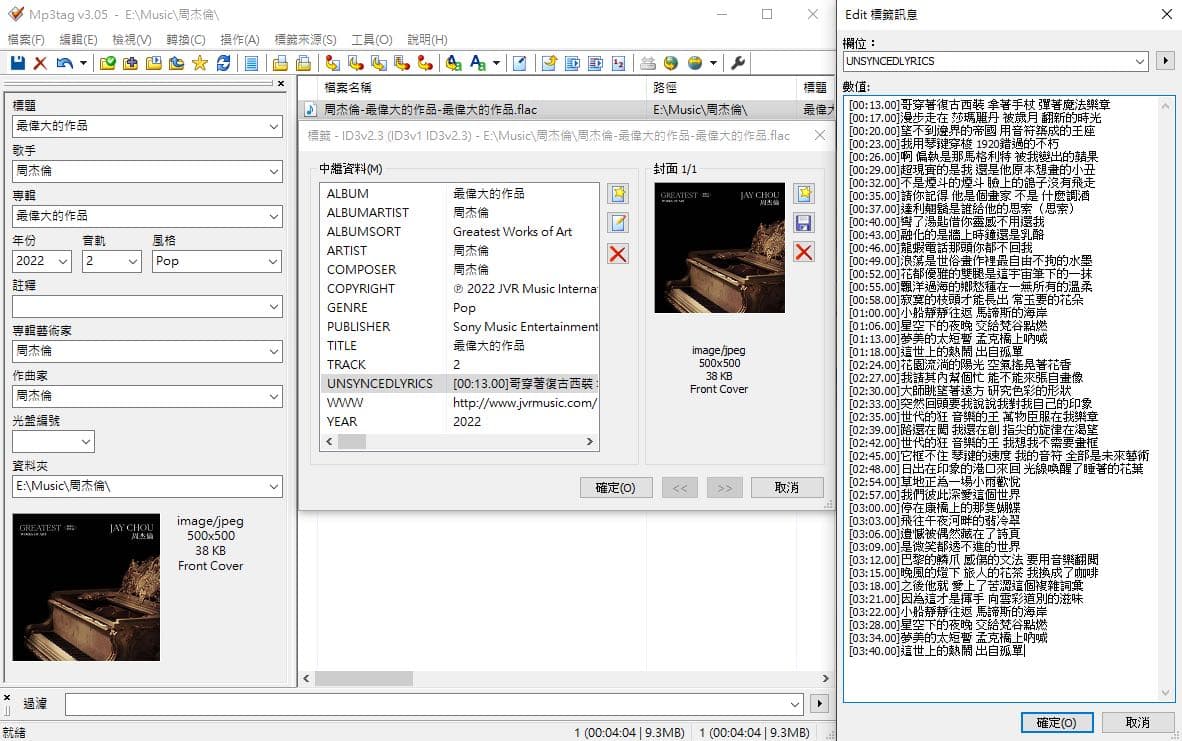Click 取消 in the metadata tag dialog
Image resolution: width=1182 pixels, height=741 pixels.
coord(787,488)
